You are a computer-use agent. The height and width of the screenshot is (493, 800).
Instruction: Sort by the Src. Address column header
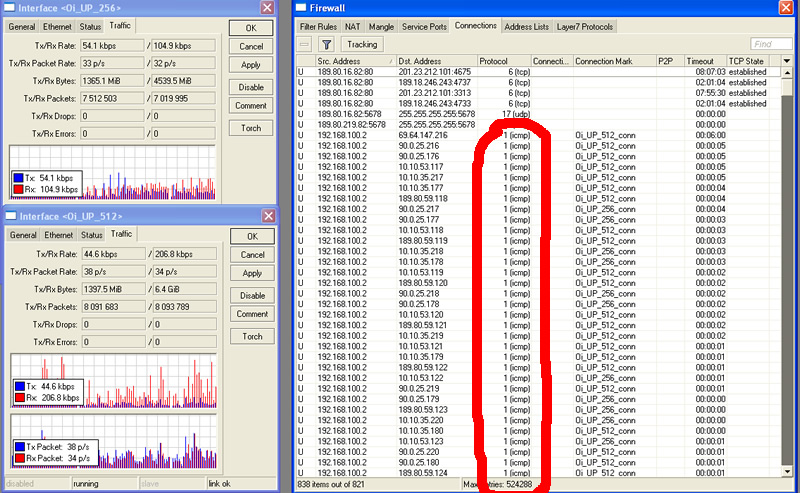tap(356, 61)
